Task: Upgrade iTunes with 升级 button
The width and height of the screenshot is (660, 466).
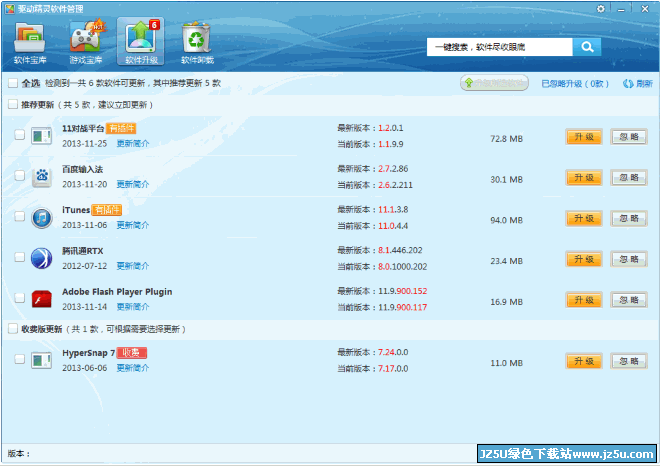Action: click(x=584, y=218)
